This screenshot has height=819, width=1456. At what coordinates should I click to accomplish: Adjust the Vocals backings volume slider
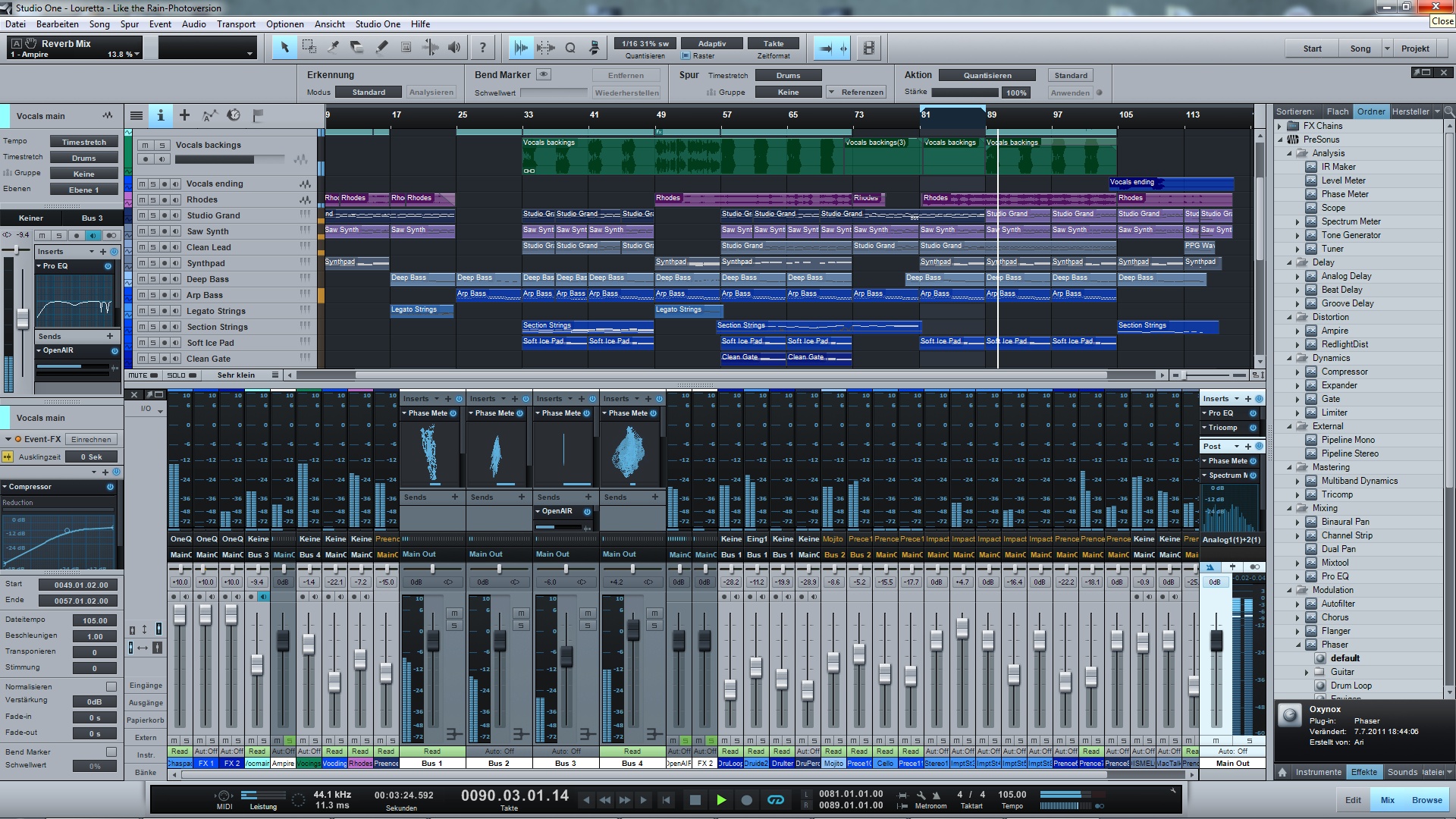pos(229,159)
